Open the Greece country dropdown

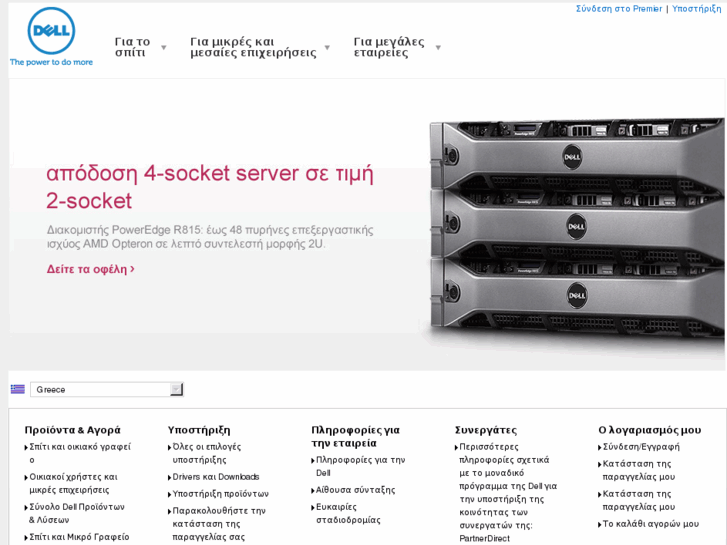(x=107, y=390)
